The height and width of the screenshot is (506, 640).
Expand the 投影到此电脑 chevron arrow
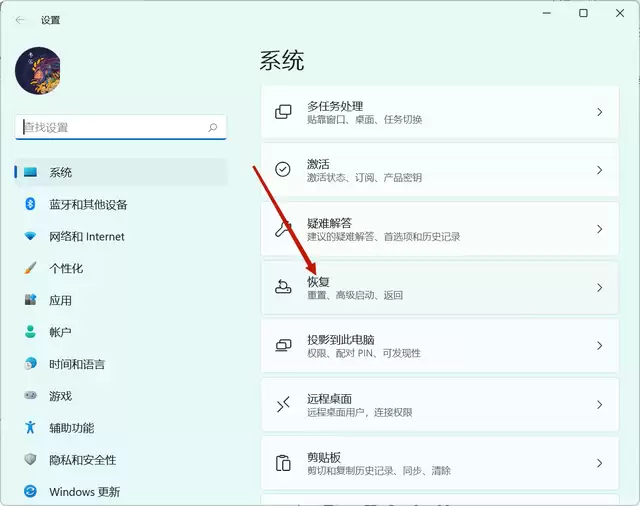coord(599,346)
